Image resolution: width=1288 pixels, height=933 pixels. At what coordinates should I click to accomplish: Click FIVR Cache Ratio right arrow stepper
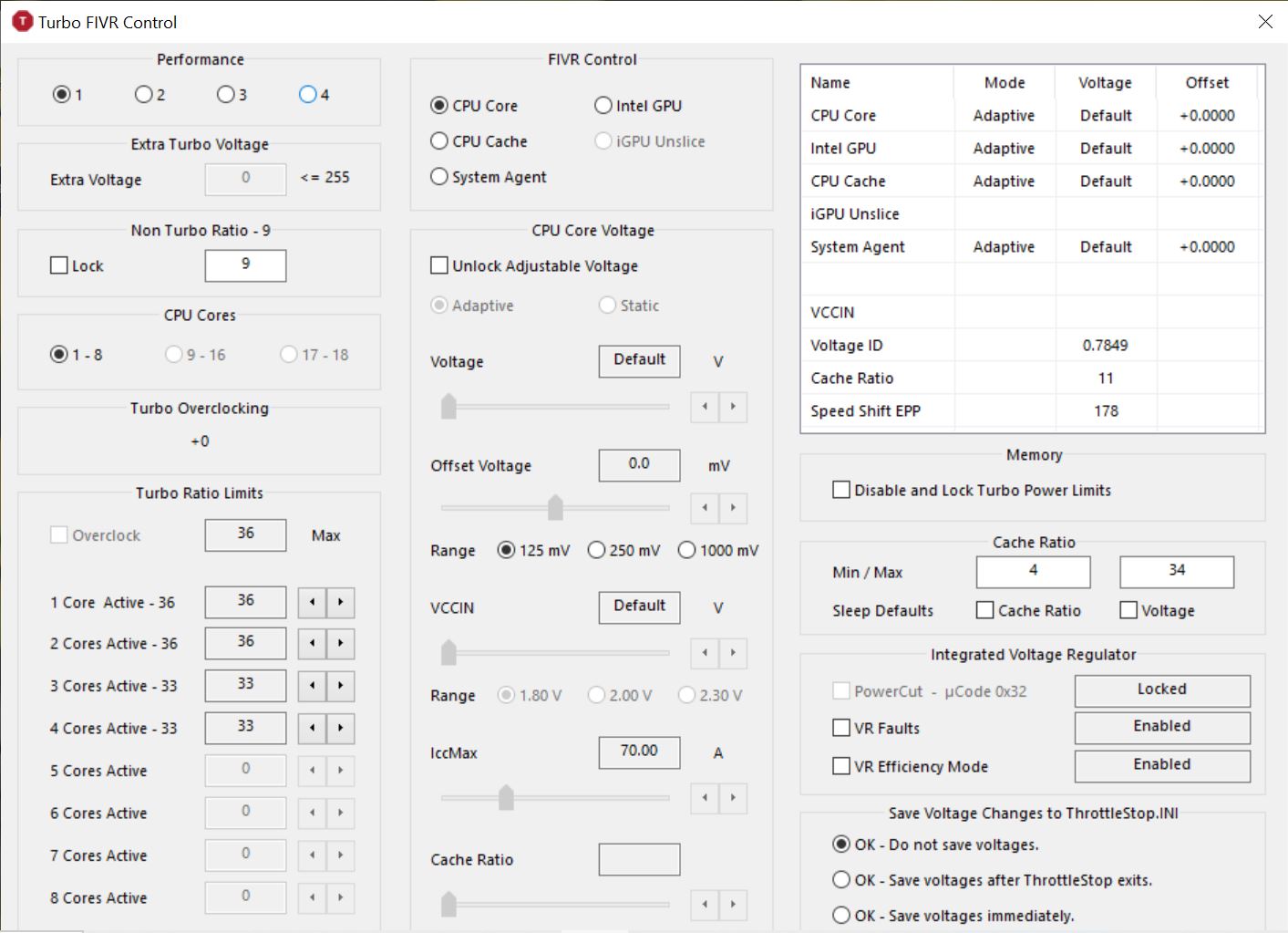pos(733,905)
